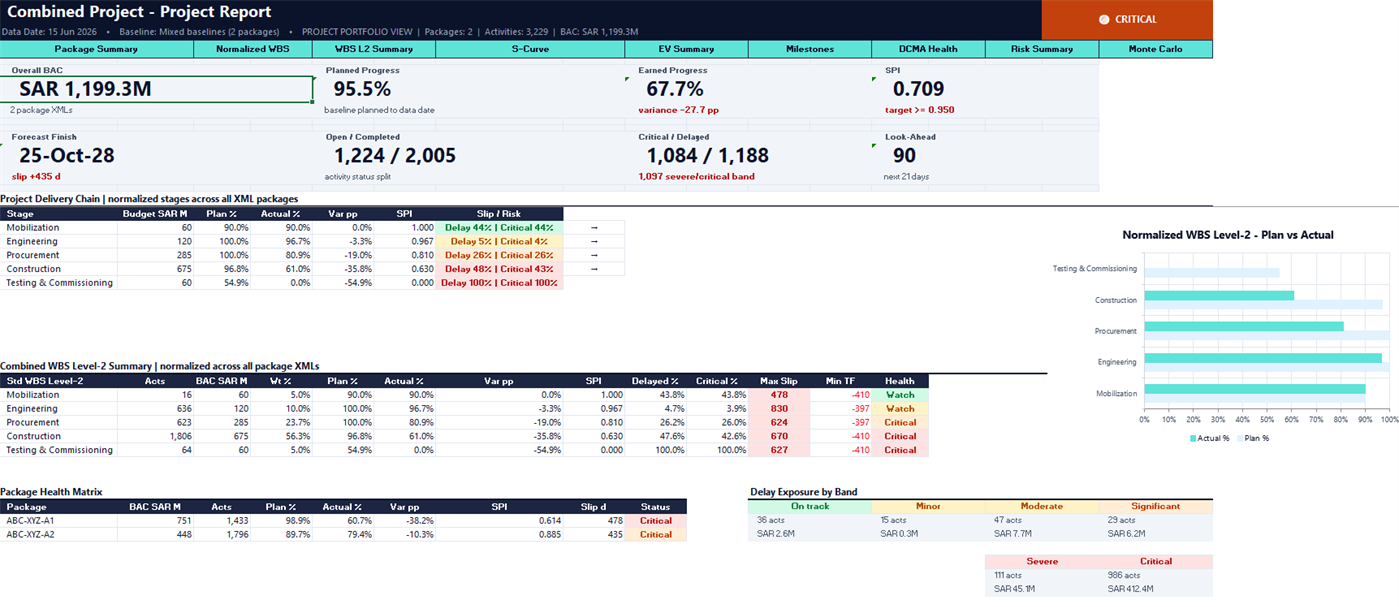Click the Engineering actual bar in chart

click(1263, 357)
